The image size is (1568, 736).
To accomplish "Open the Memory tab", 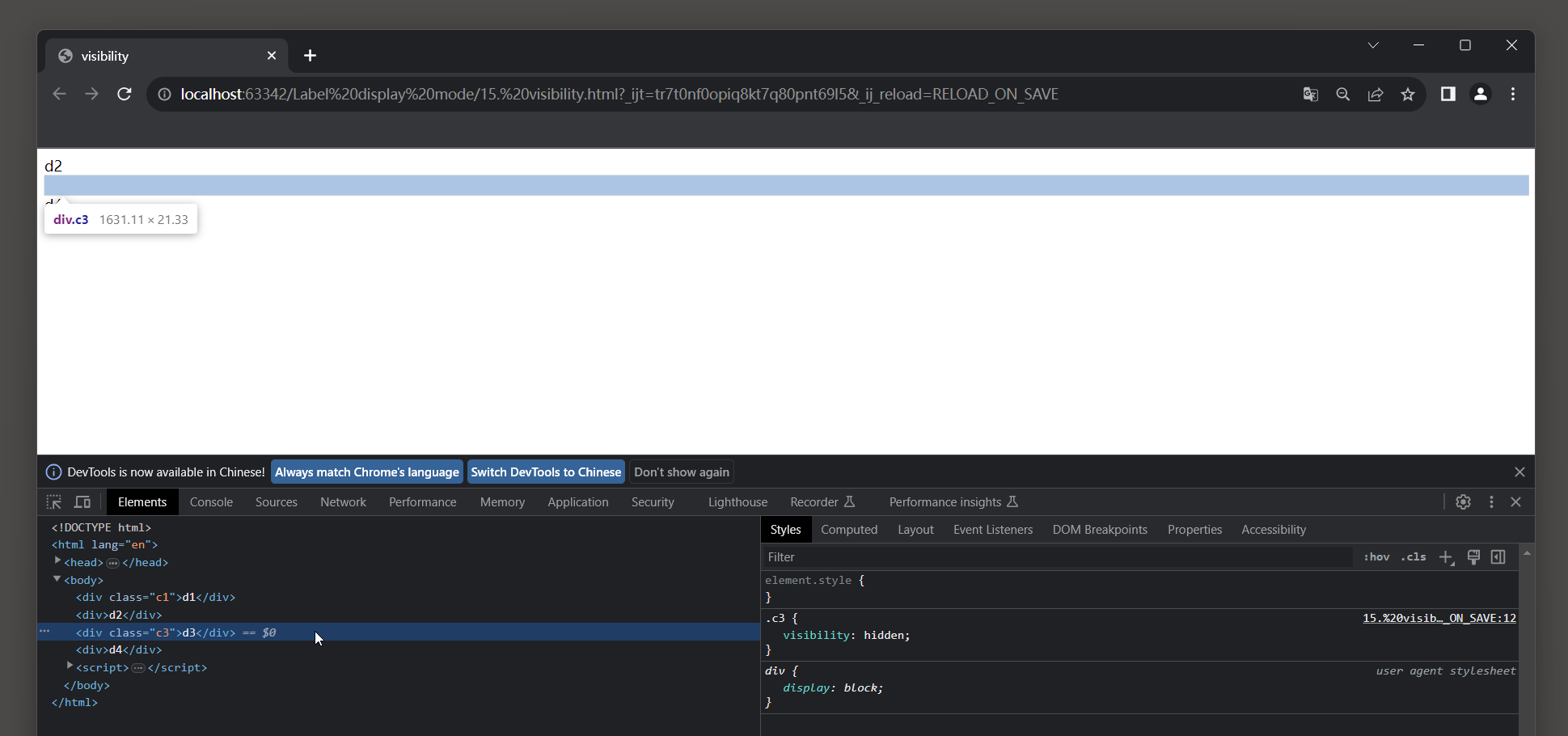I will 502,502.
